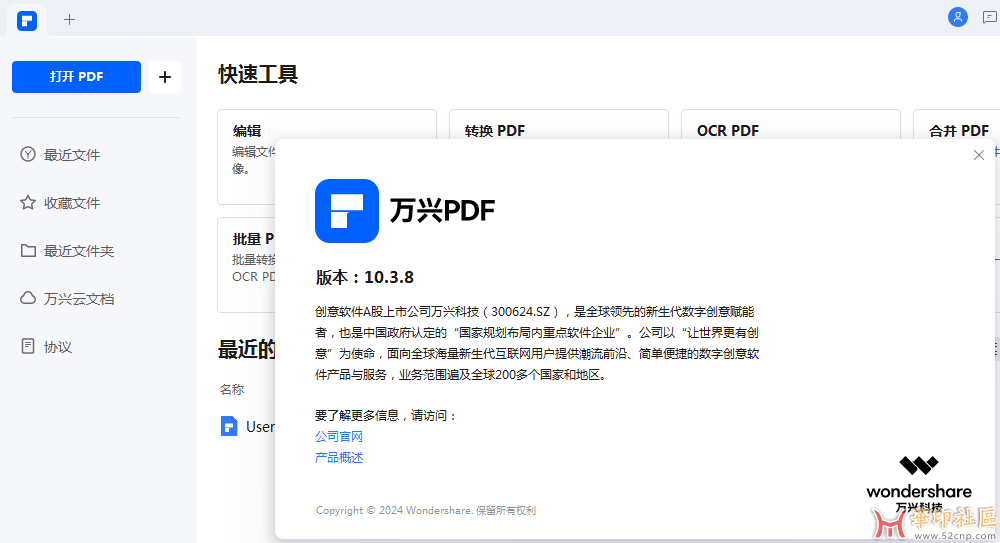Open the user account avatar
The image size is (1000, 543).
[x=957, y=17]
